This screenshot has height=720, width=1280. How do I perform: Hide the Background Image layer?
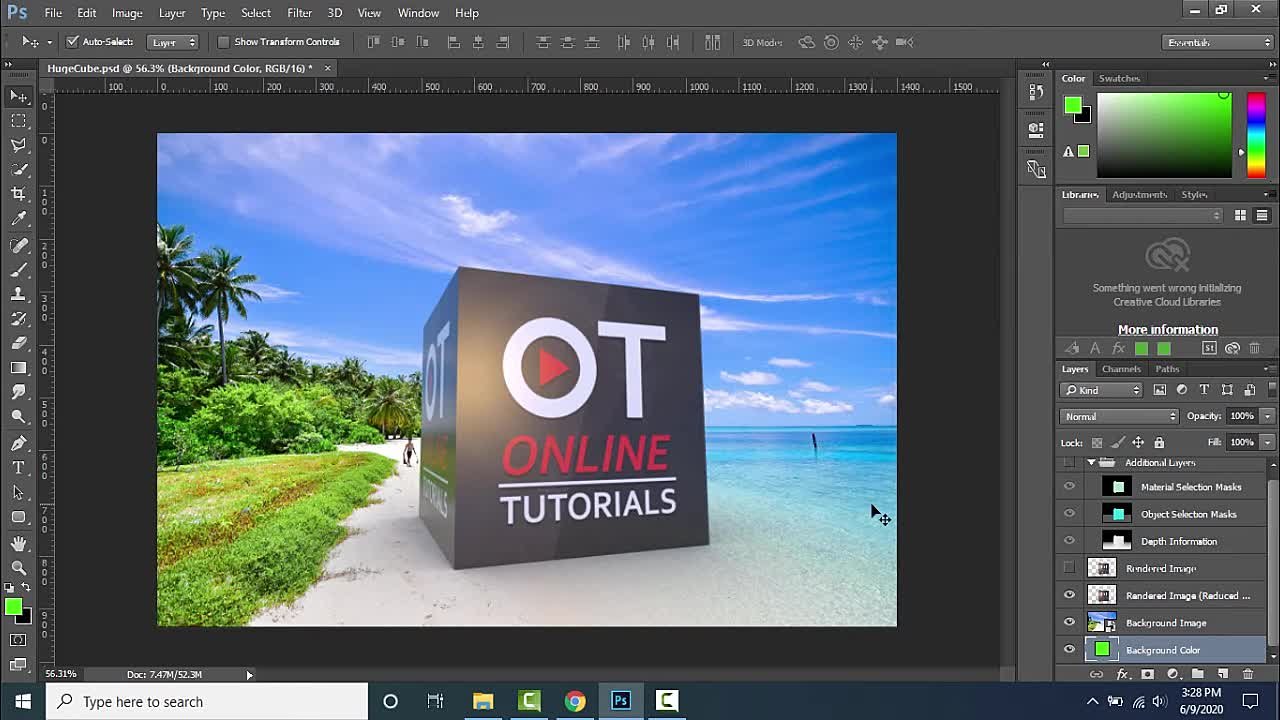pos(1069,622)
